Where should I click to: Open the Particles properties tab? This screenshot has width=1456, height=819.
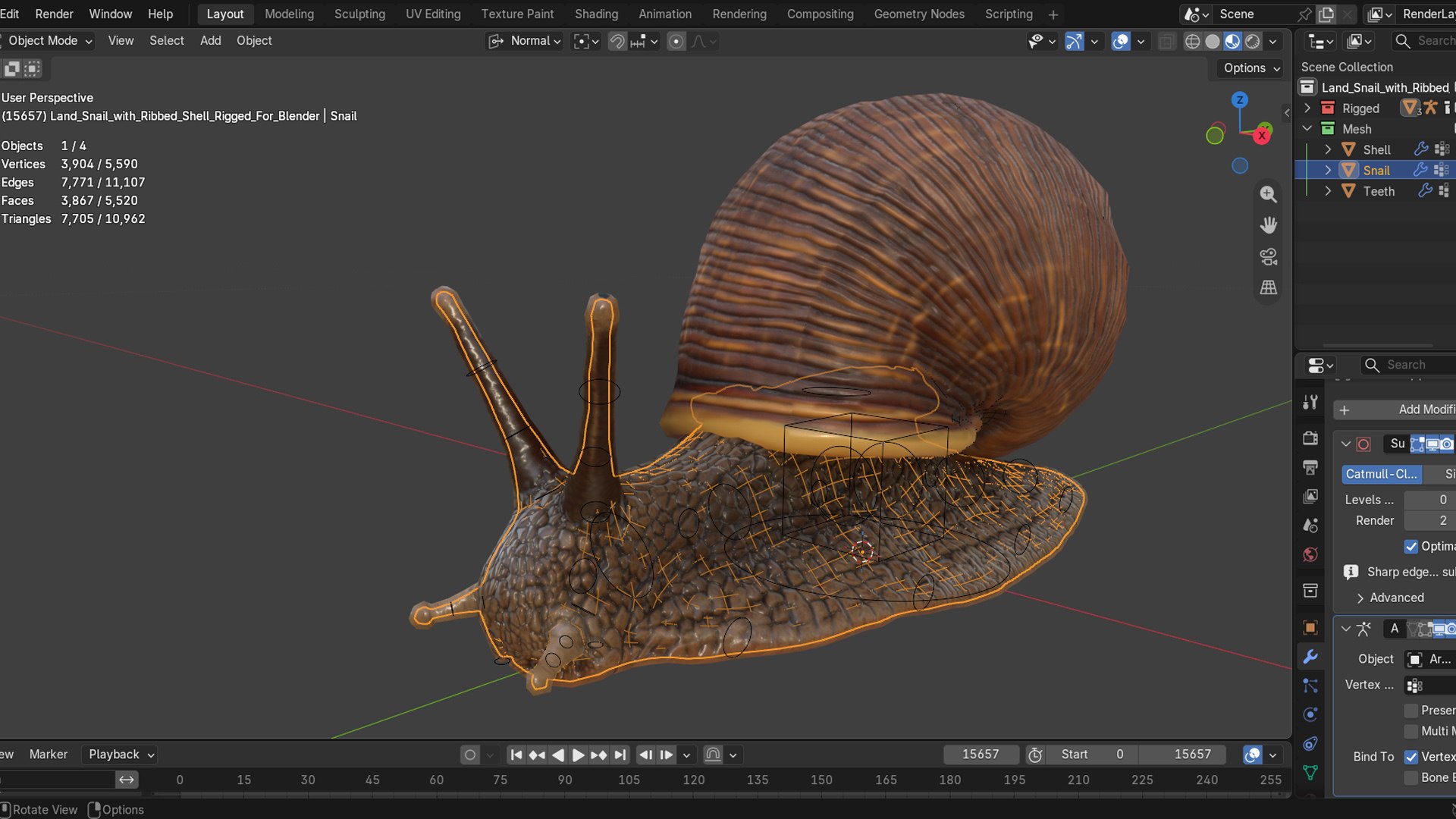pyautogui.click(x=1310, y=686)
